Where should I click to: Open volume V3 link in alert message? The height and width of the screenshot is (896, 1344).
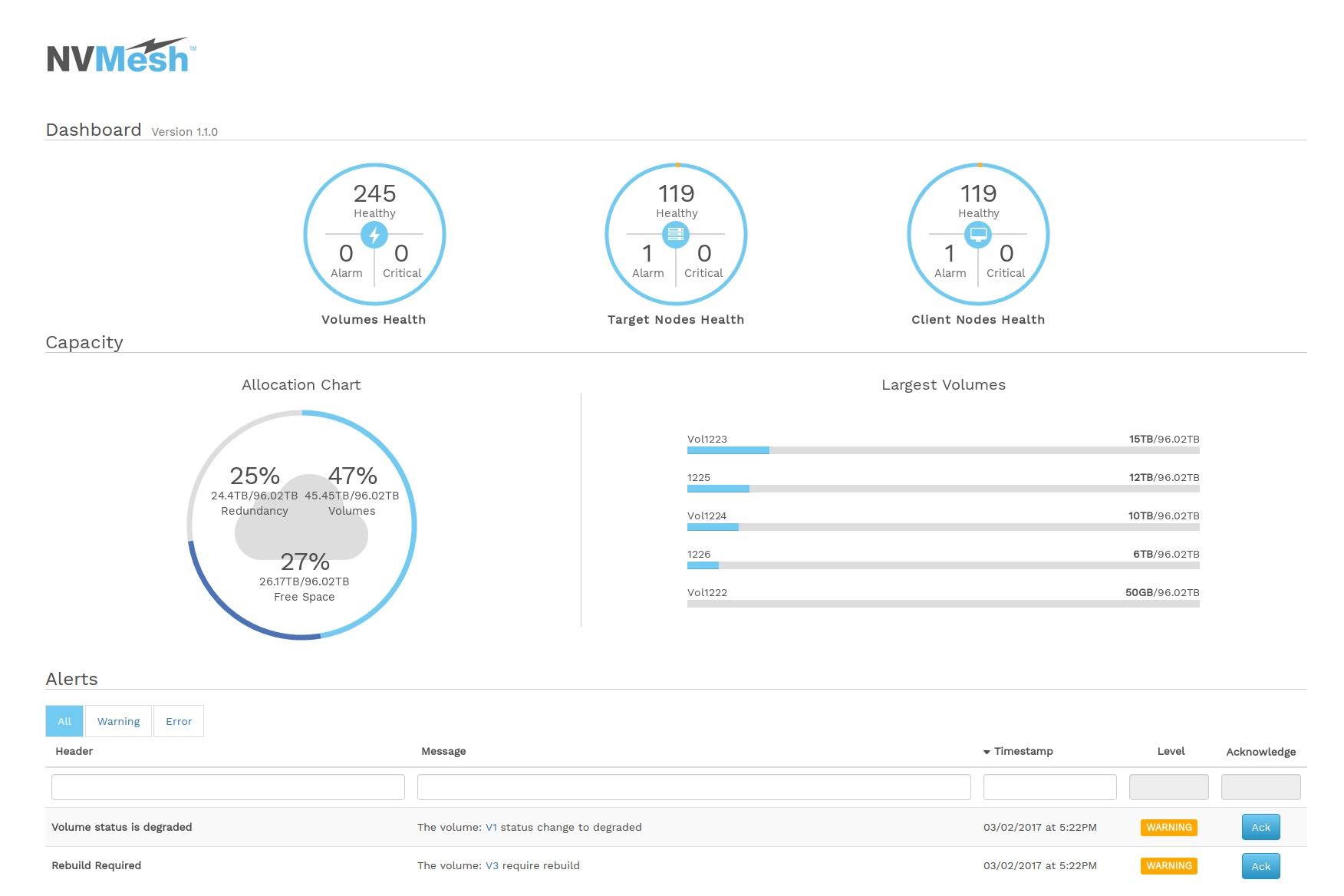(x=492, y=865)
